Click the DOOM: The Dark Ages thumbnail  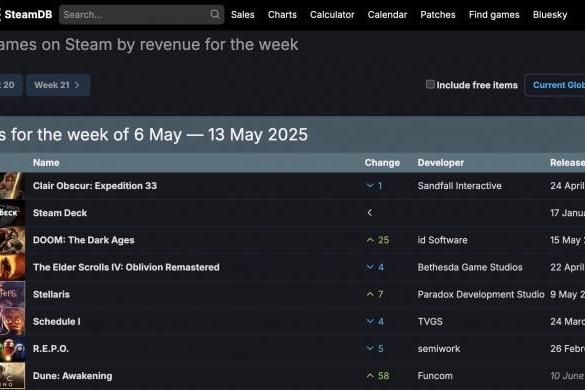tap(12, 240)
